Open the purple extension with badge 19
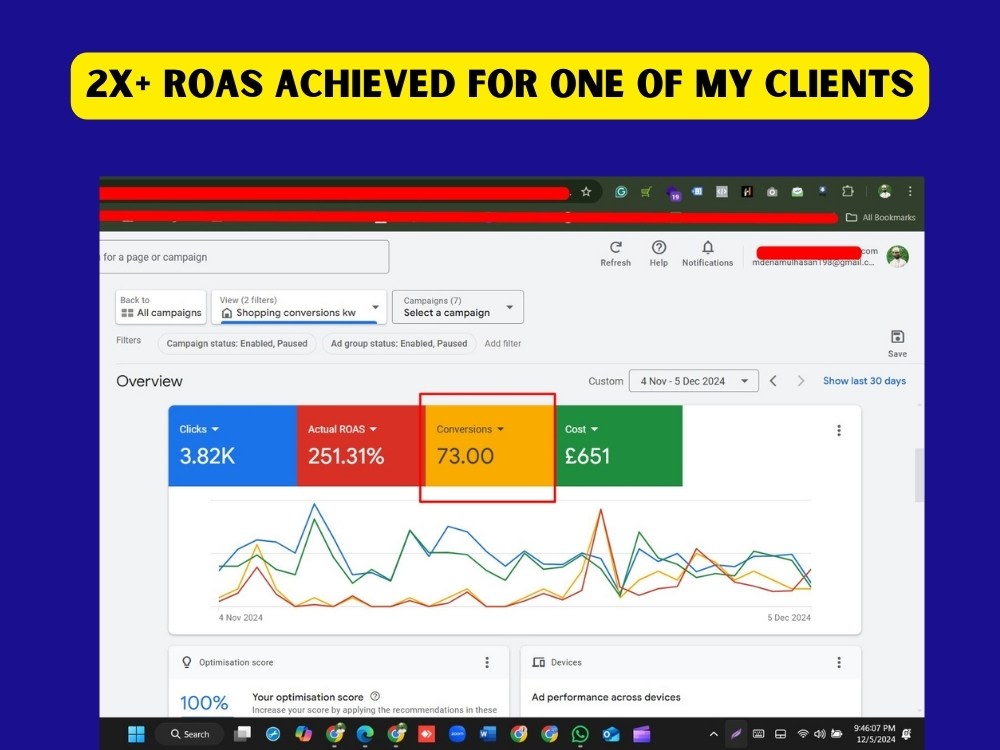Viewport: 1000px width, 750px height. [x=673, y=193]
